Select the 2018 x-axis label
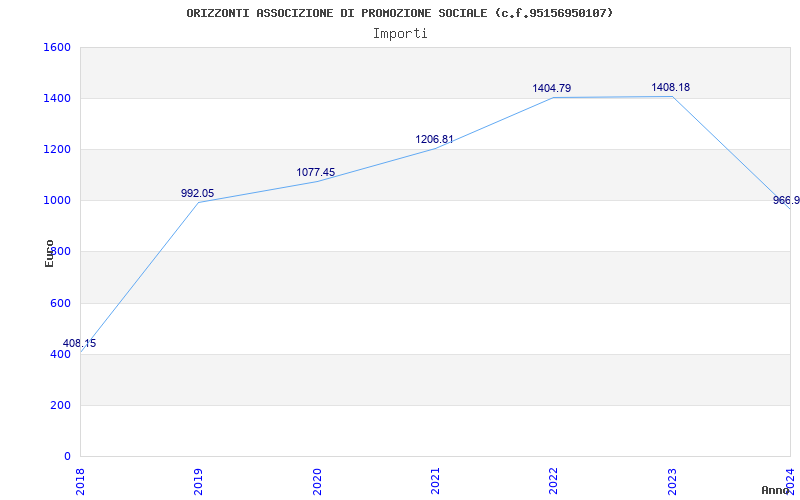 click(80, 481)
